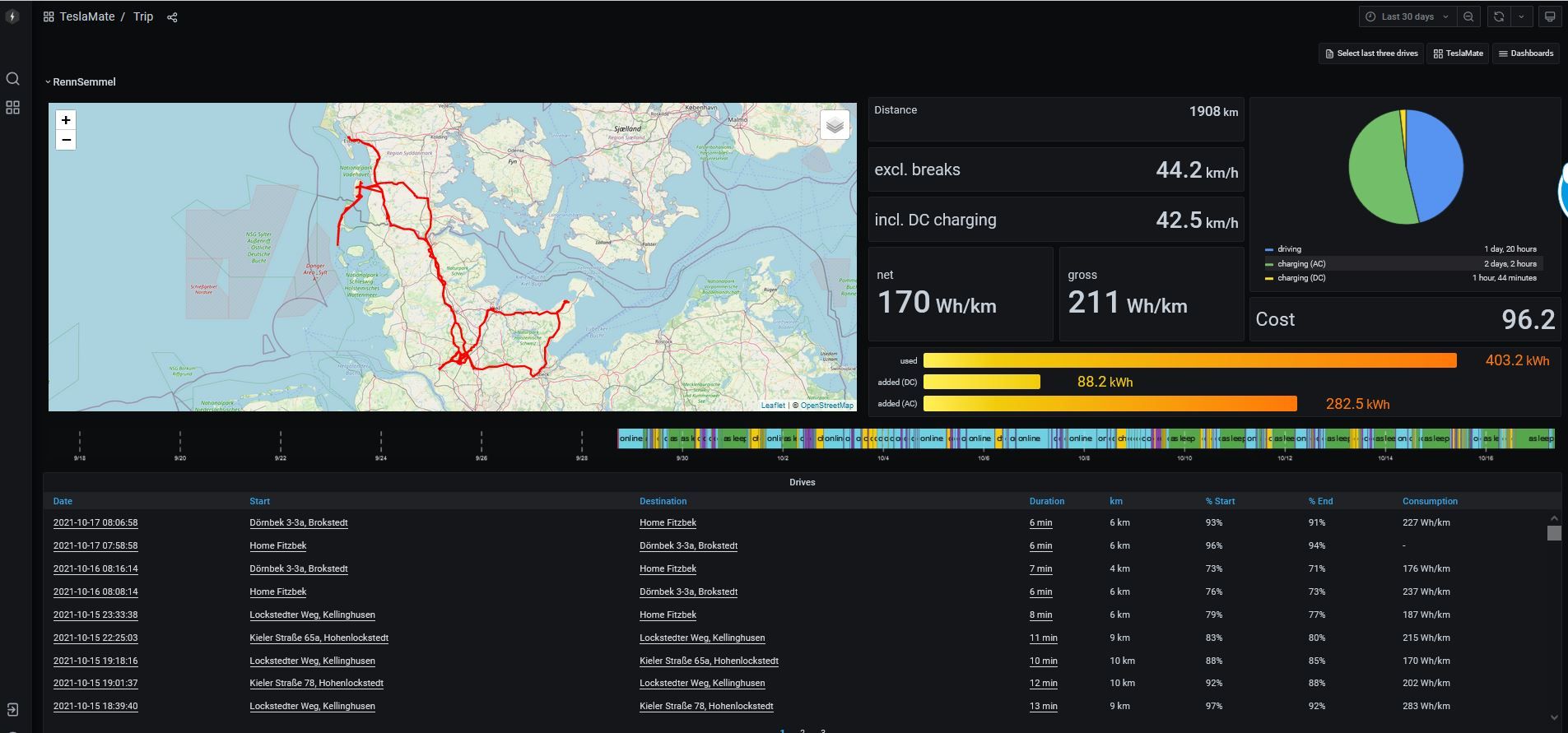Open the search icon in sidebar
The height and width of the screenshot is (733, 1568).
point(12,79)
